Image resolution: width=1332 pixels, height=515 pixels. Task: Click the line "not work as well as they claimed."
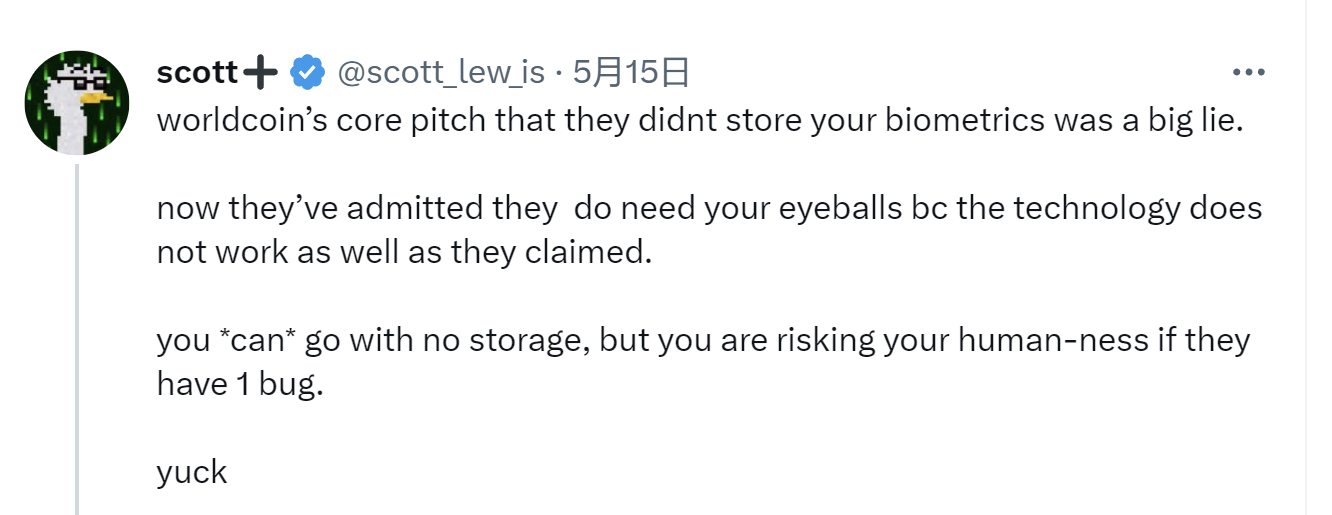click(404, 251)
